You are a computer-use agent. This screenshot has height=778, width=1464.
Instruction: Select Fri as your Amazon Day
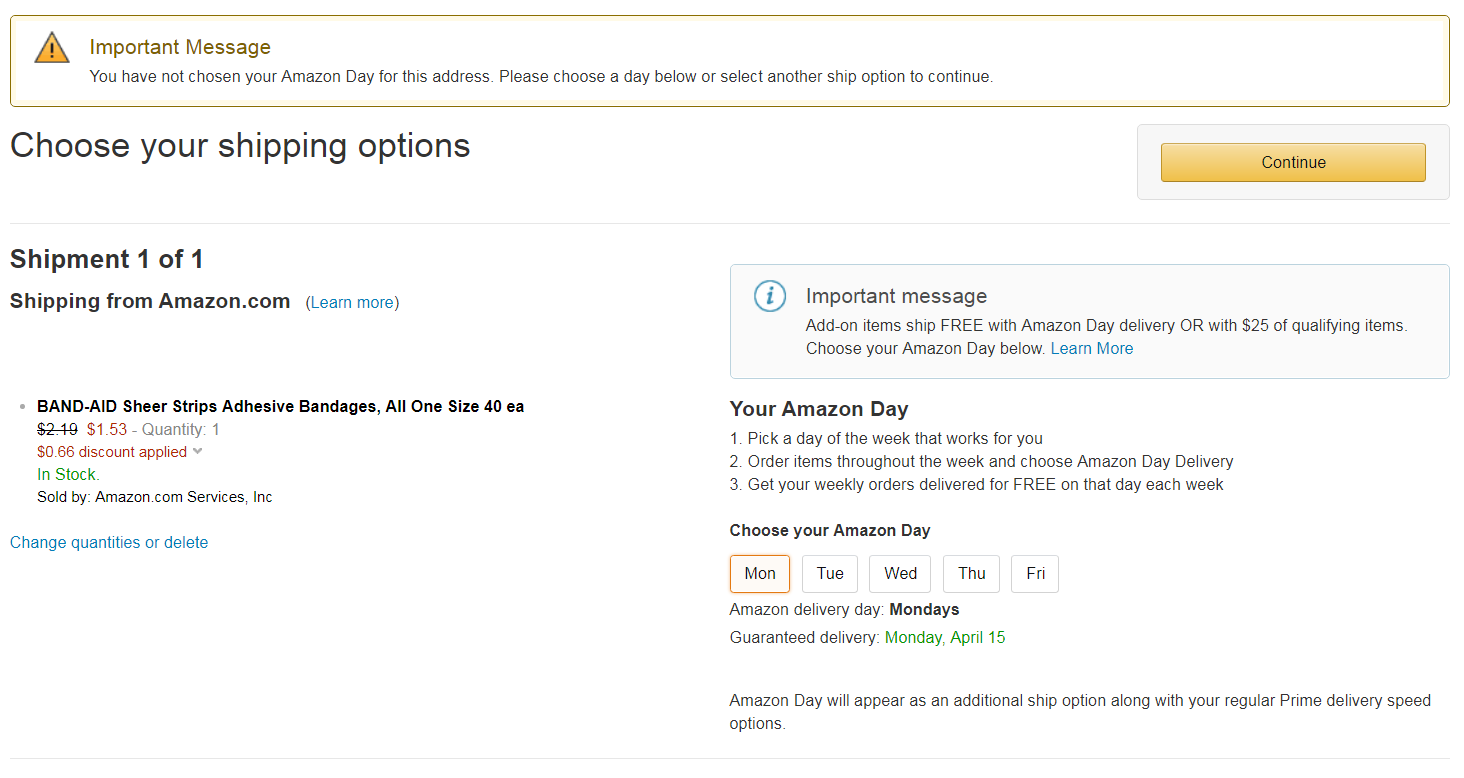(x=1035, y=574)
